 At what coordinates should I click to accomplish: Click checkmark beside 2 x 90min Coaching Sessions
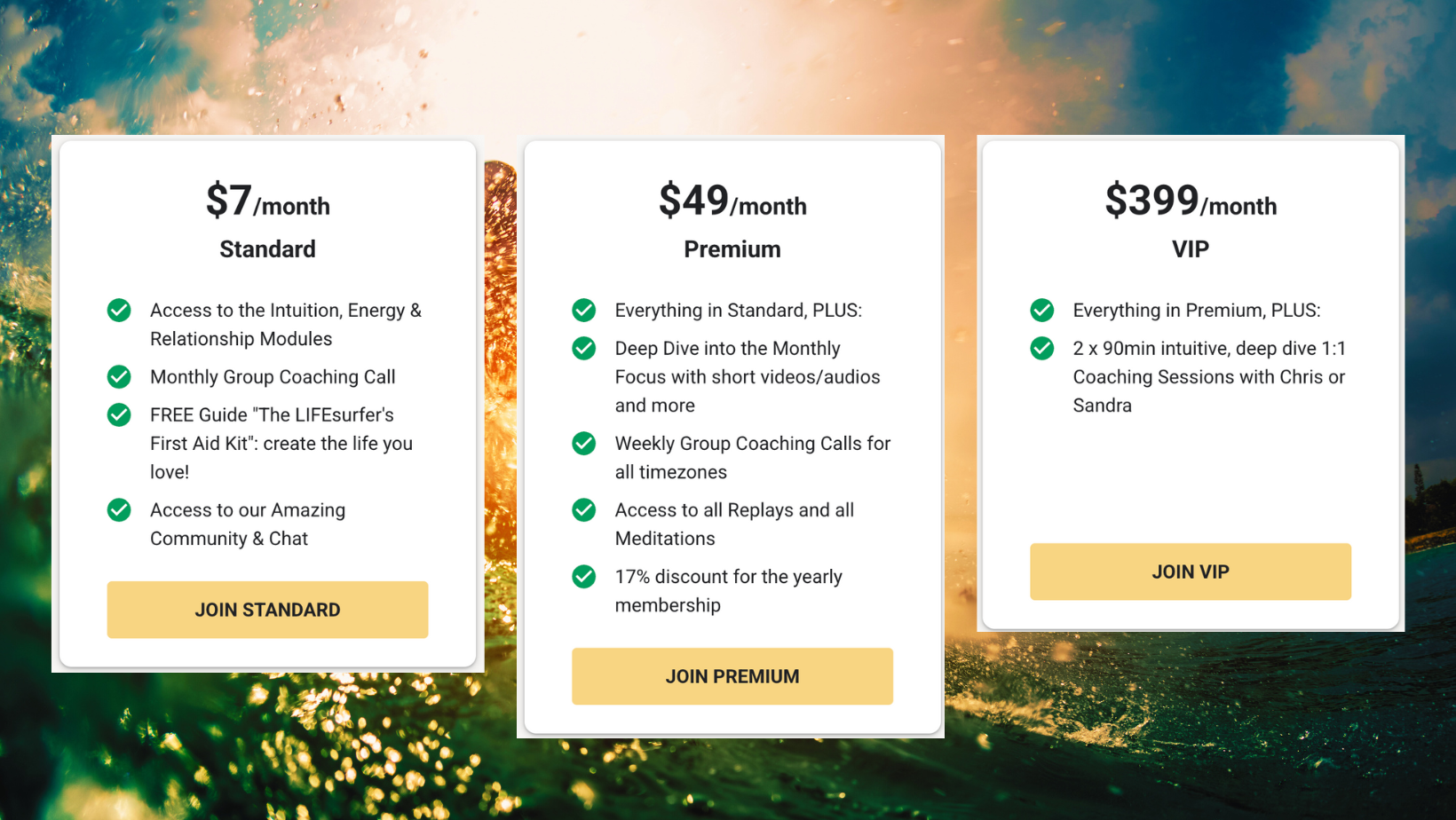(x=1042, y=349)
